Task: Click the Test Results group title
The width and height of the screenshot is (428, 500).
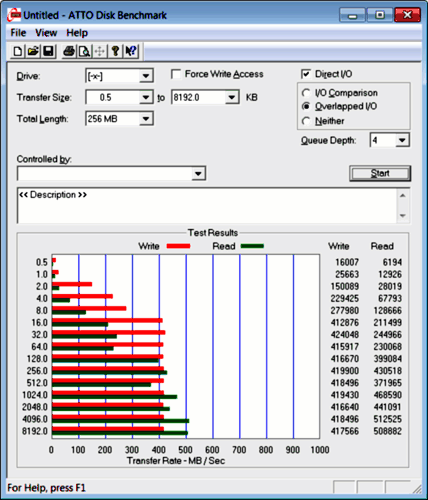Action: (213, 233)
